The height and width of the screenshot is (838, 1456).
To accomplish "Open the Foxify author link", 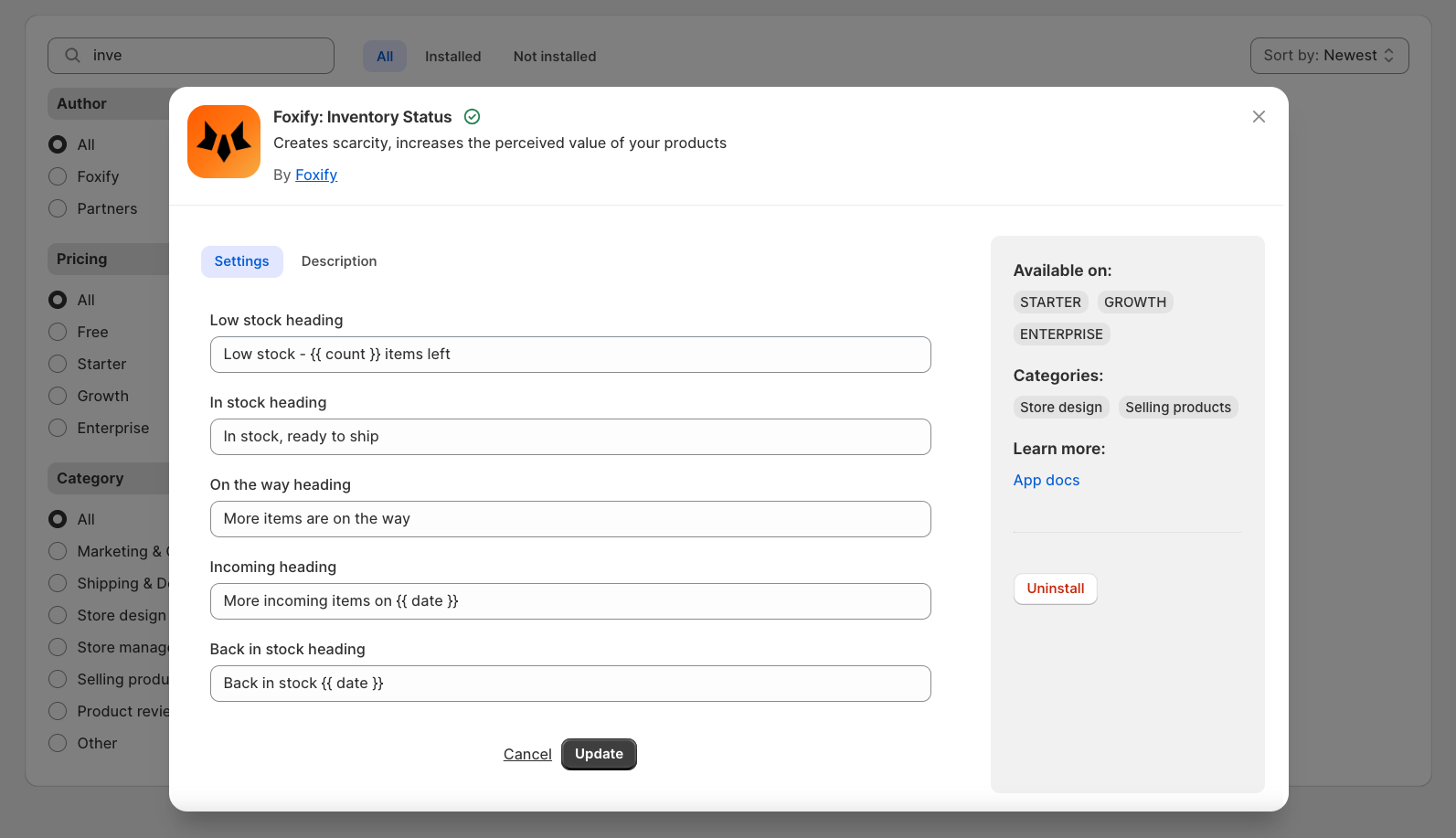I will pyautogui.click(x=316, y=175).
